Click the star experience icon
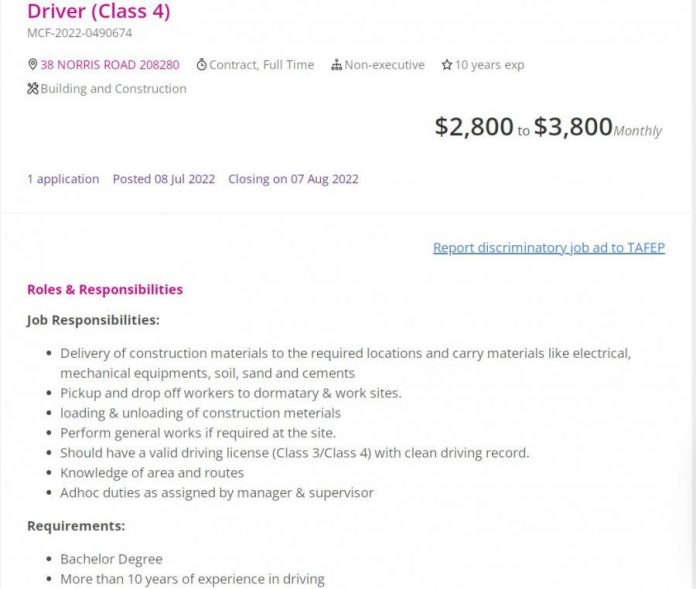Screen dimensions: 696x589 point(447,65)
